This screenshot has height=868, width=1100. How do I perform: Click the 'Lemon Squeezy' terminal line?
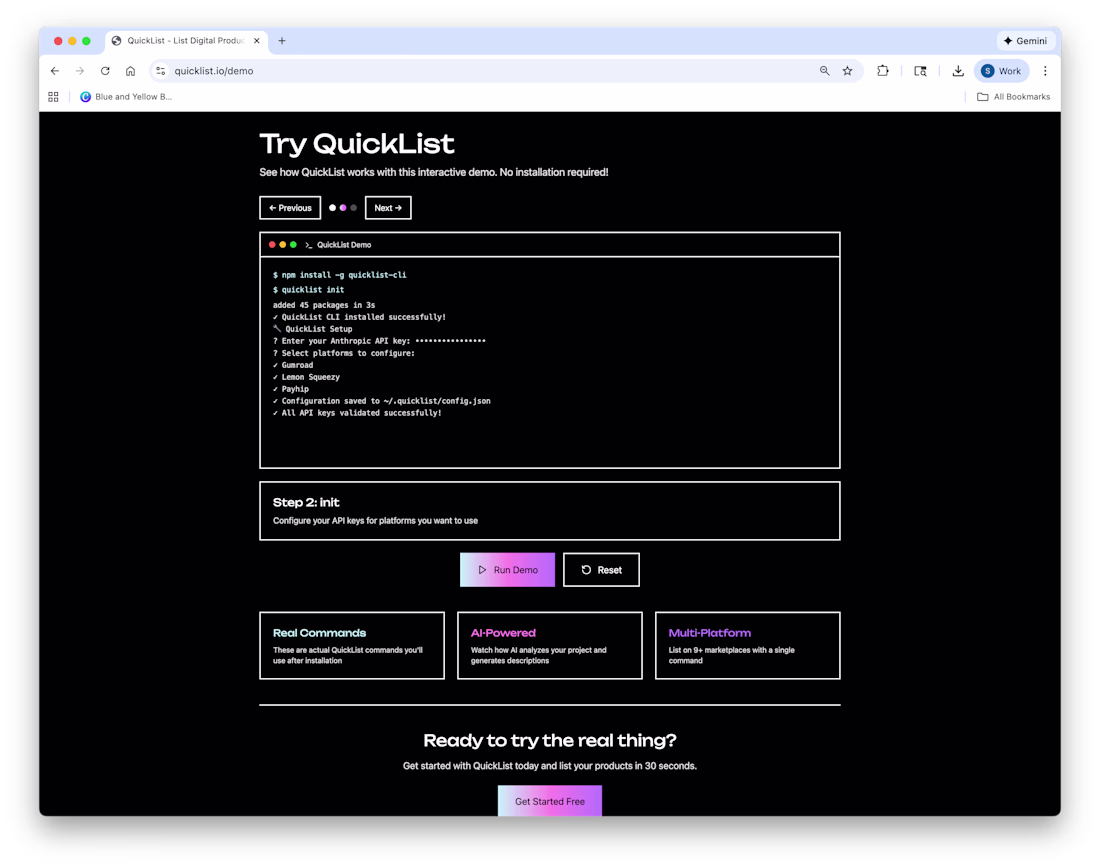[x=306, y=378]
